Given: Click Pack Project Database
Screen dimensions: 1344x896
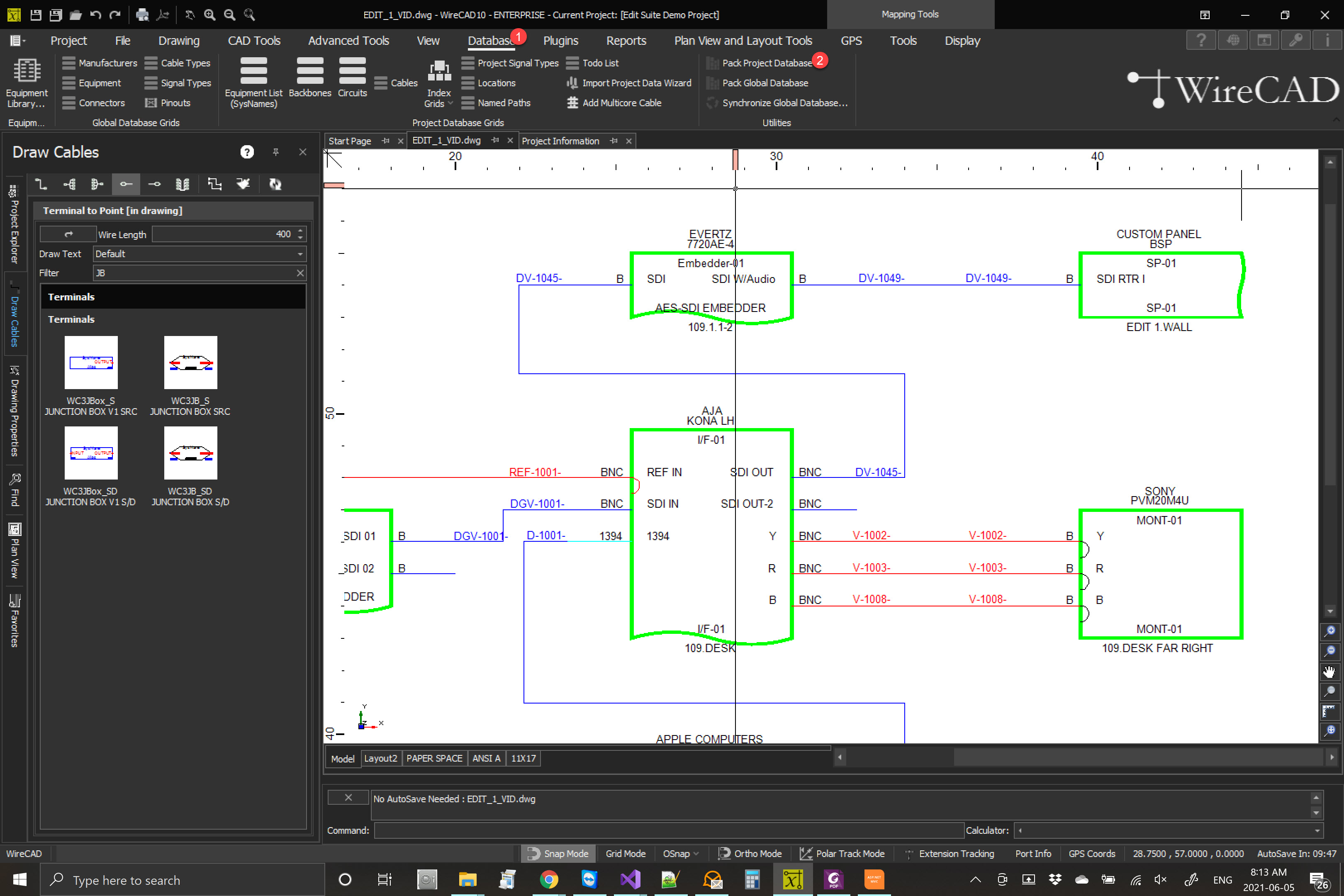Looking at the screenshot, I should pos(759,63).
